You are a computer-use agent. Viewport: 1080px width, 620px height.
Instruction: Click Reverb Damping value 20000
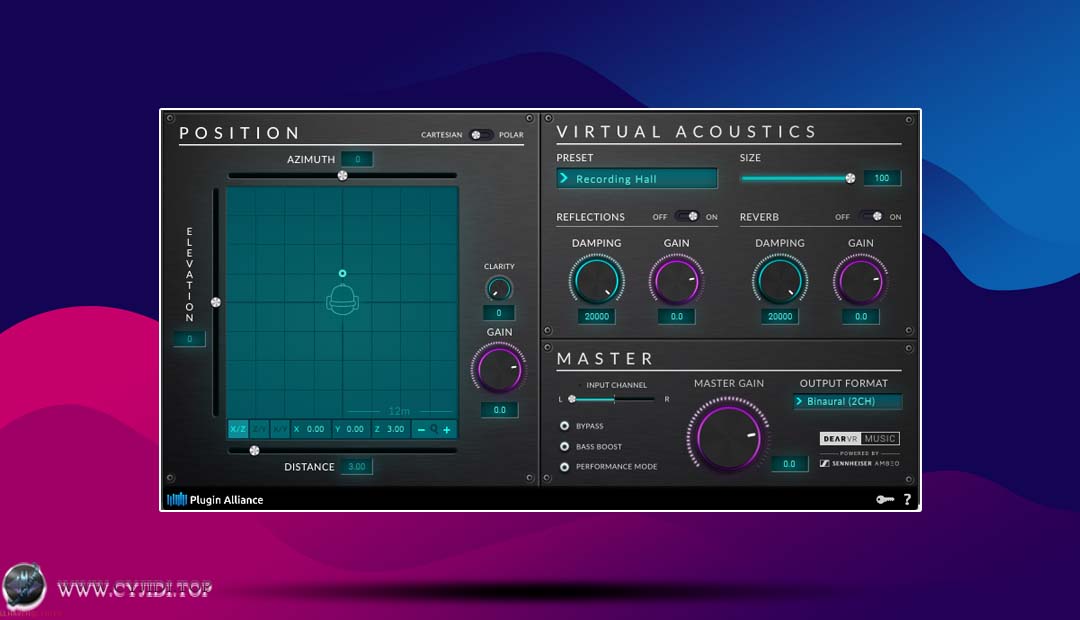coord(780,316)
